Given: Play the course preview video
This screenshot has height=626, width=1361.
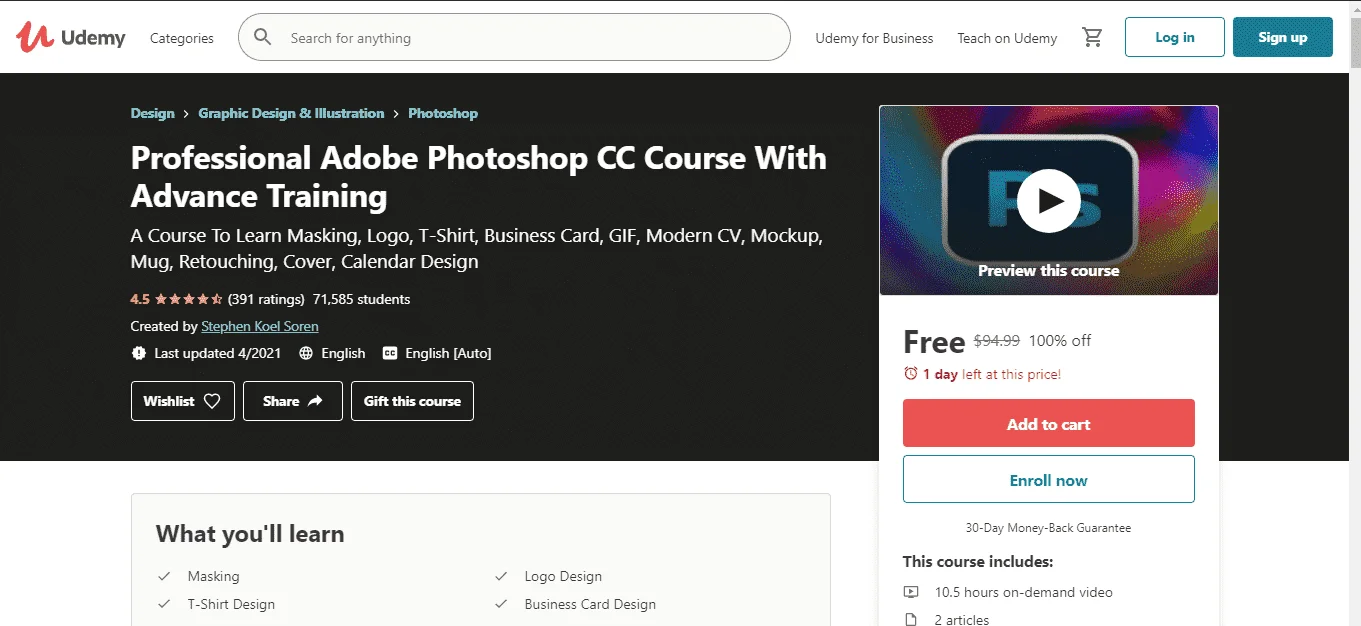Looking at the screenshot, I should (x=1048, y=200).
